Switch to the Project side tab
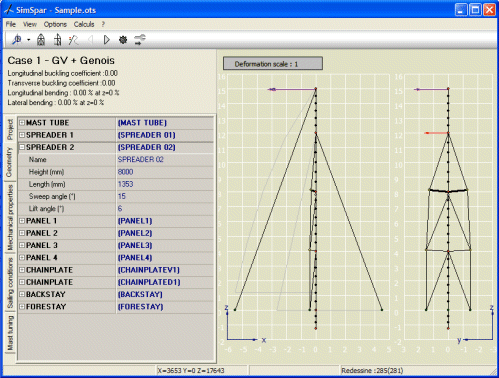Viewport: 499px width, 378px height. pyautogui.click(x=10, y=129)
